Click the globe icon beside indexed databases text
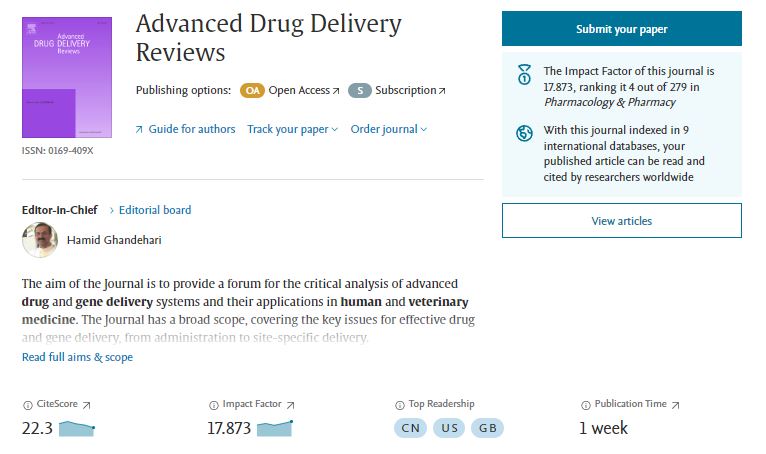 point(524,133)
